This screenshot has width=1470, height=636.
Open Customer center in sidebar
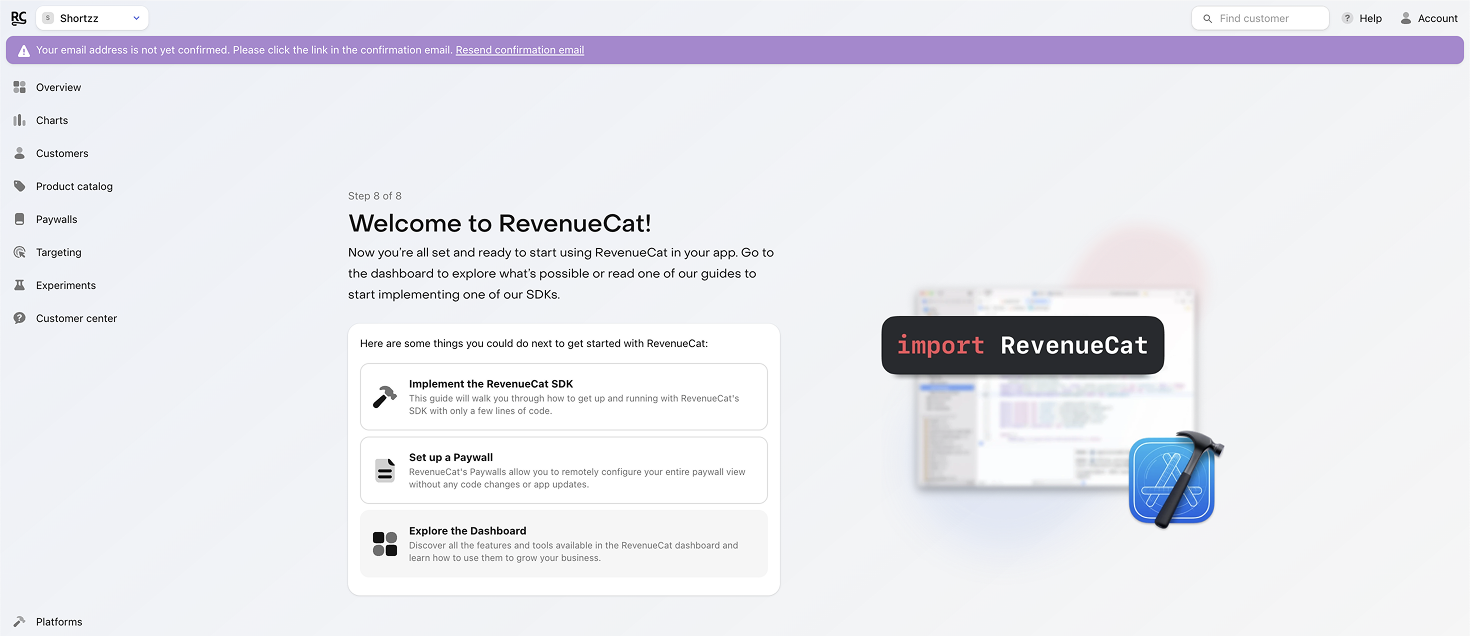[76, 318]
